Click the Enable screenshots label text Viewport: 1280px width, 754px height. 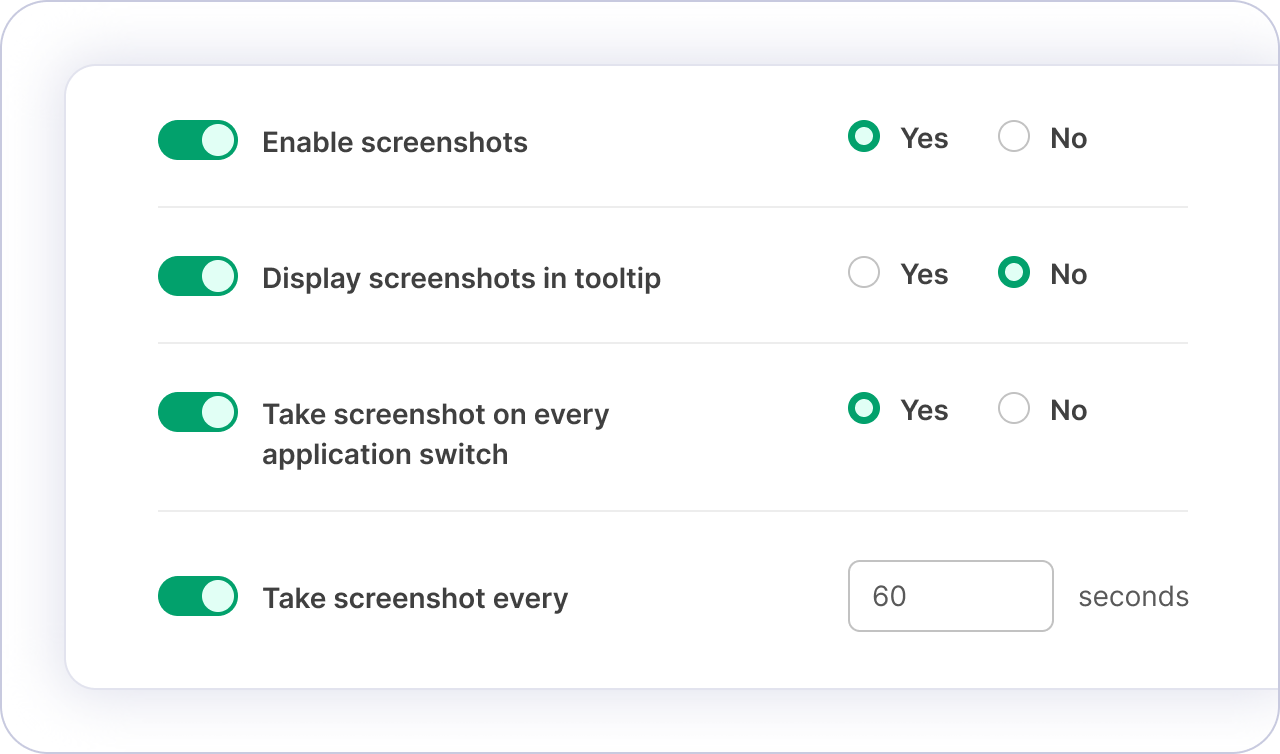[x=395, y=142]
